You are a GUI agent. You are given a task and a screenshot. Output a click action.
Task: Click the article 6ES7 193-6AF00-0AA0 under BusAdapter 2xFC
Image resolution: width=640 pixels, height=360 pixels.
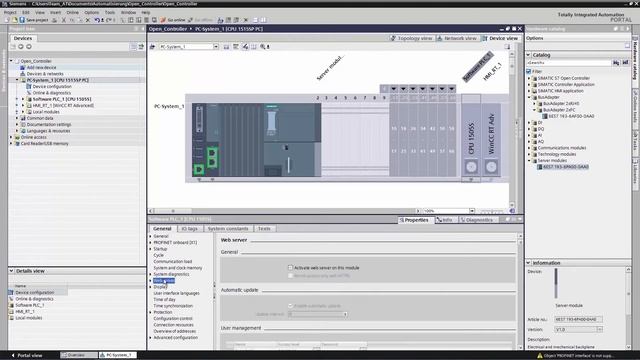point(571,116)
